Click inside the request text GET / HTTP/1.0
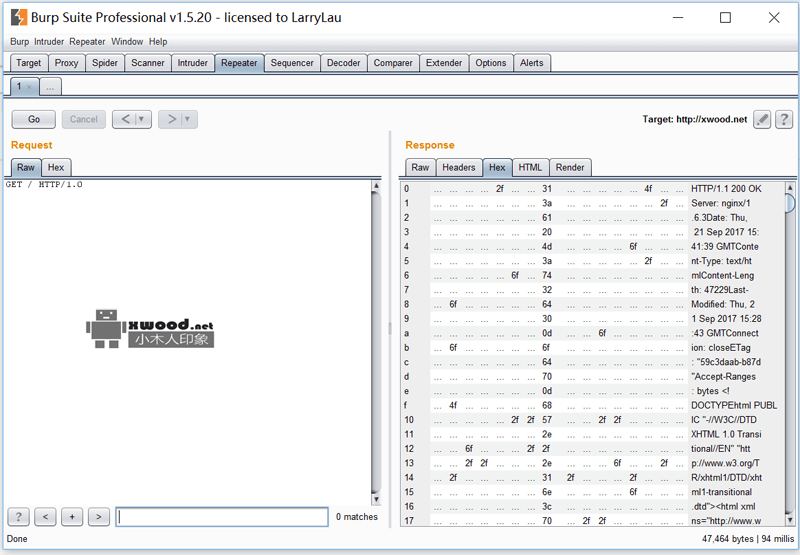Viewport: 800px width, 555px height. 44,185
